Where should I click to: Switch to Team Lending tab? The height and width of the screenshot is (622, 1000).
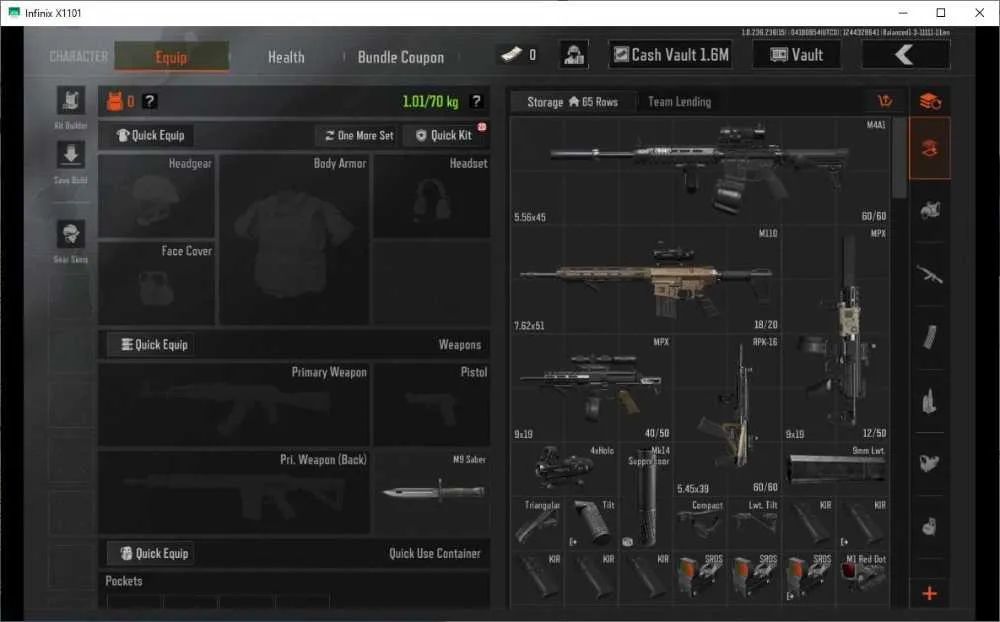679,101
